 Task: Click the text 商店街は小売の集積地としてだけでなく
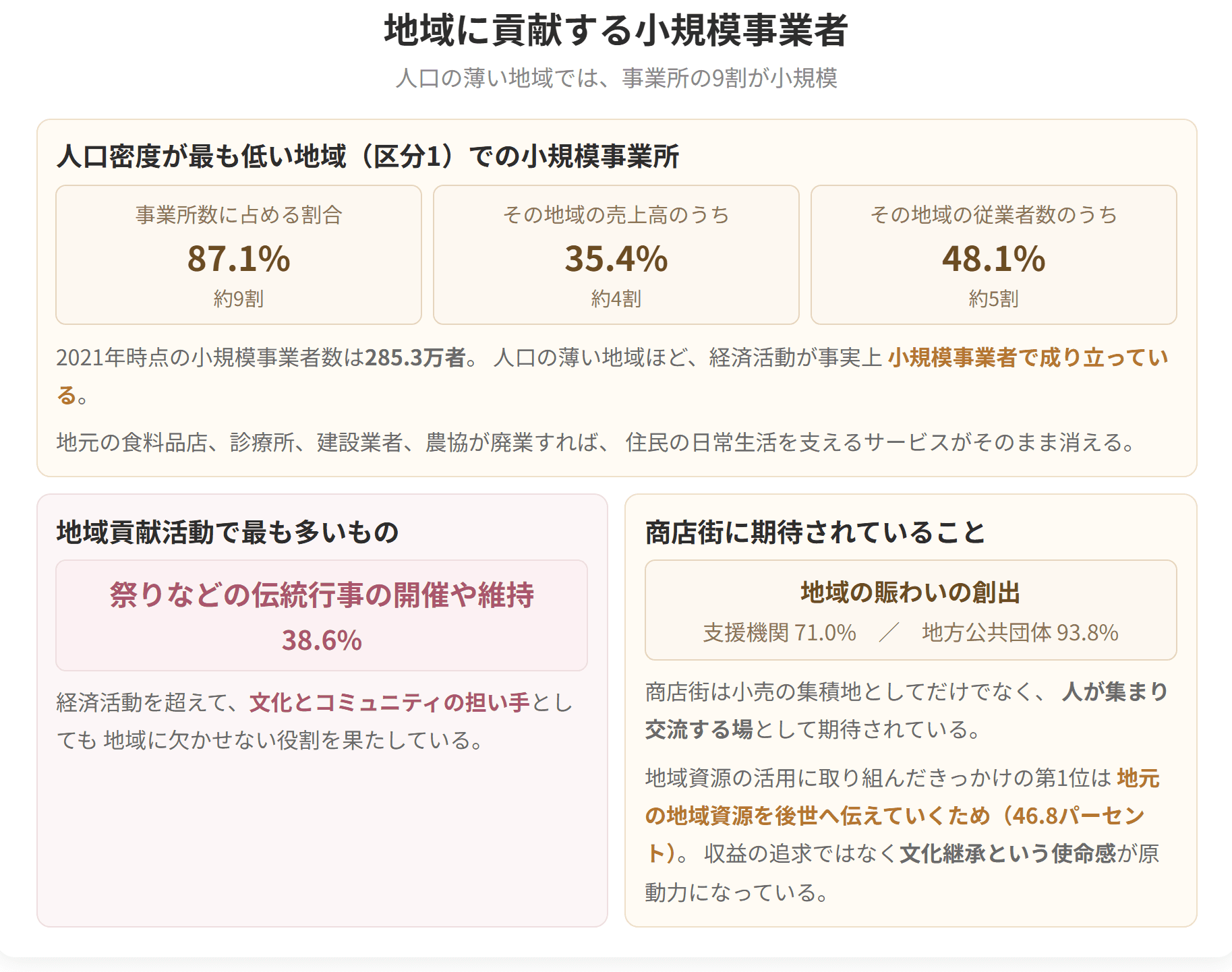coord(840,692)
